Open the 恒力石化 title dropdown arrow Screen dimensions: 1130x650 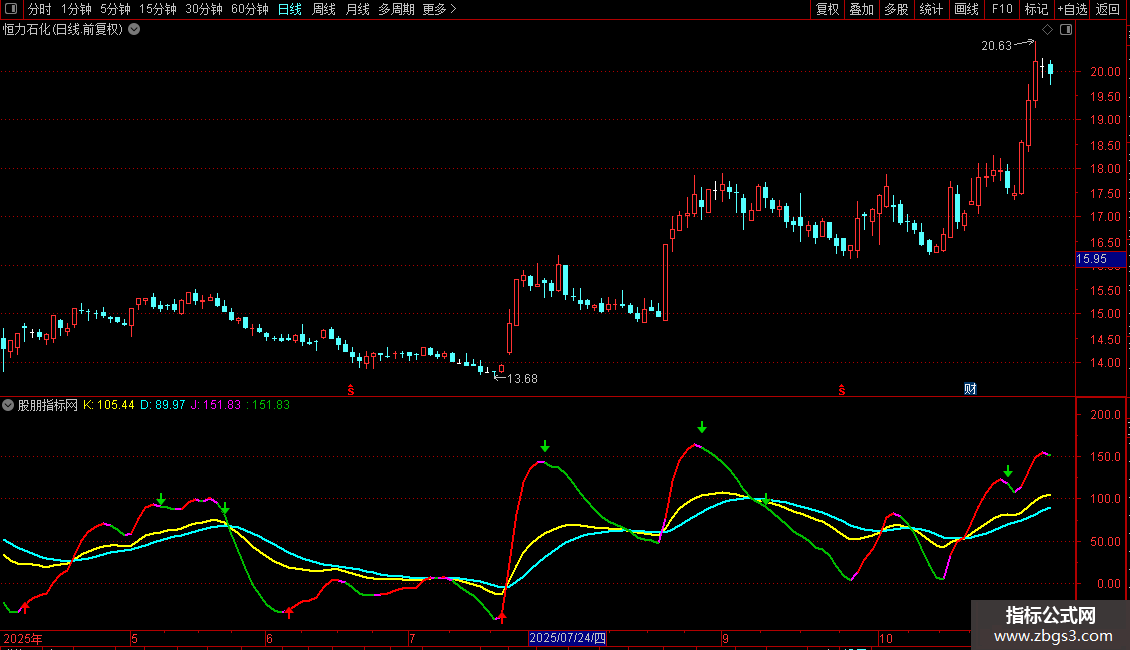point(134,29)
